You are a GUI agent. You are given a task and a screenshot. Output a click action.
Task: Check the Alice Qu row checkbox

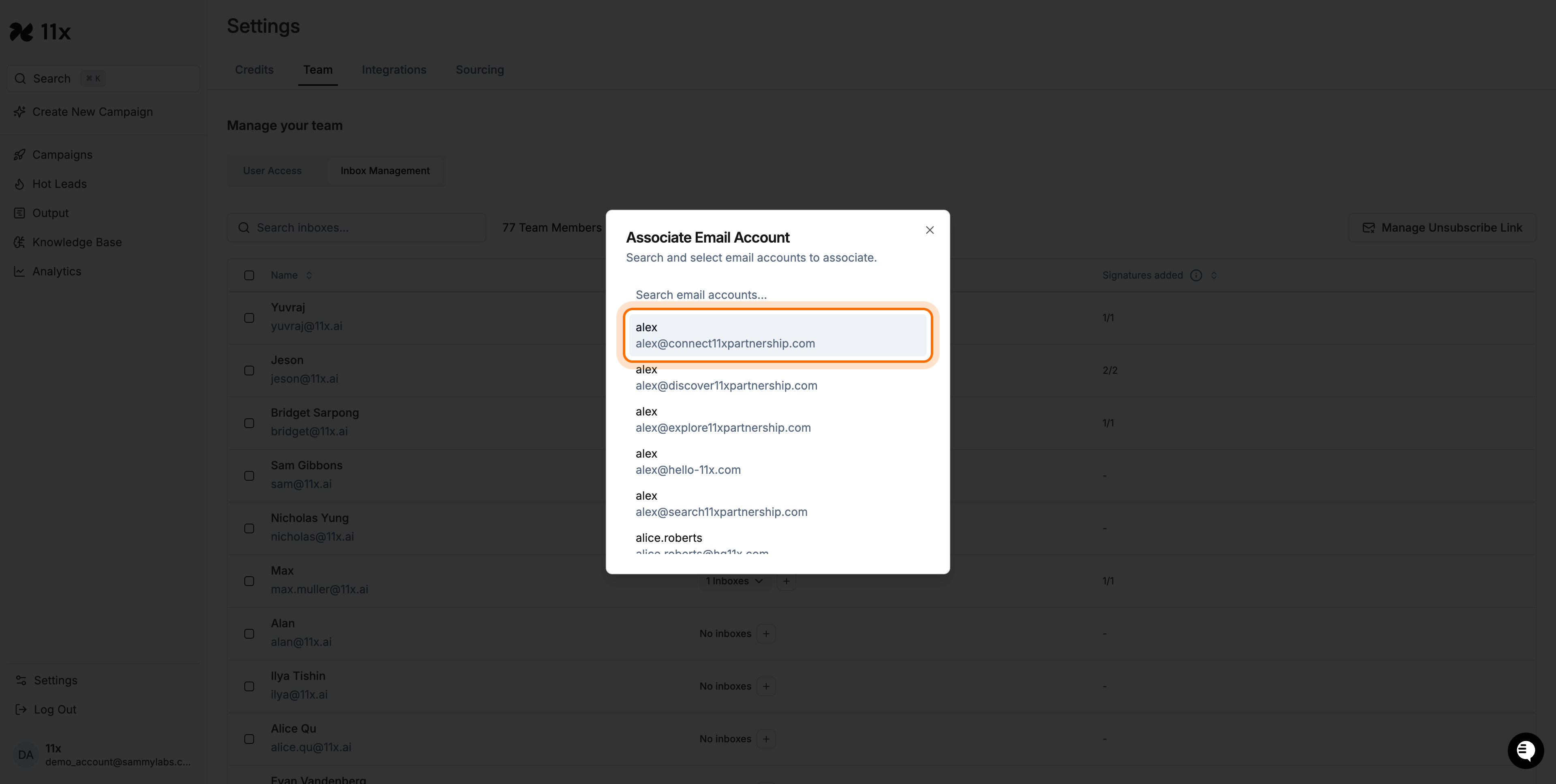point(249,739)
